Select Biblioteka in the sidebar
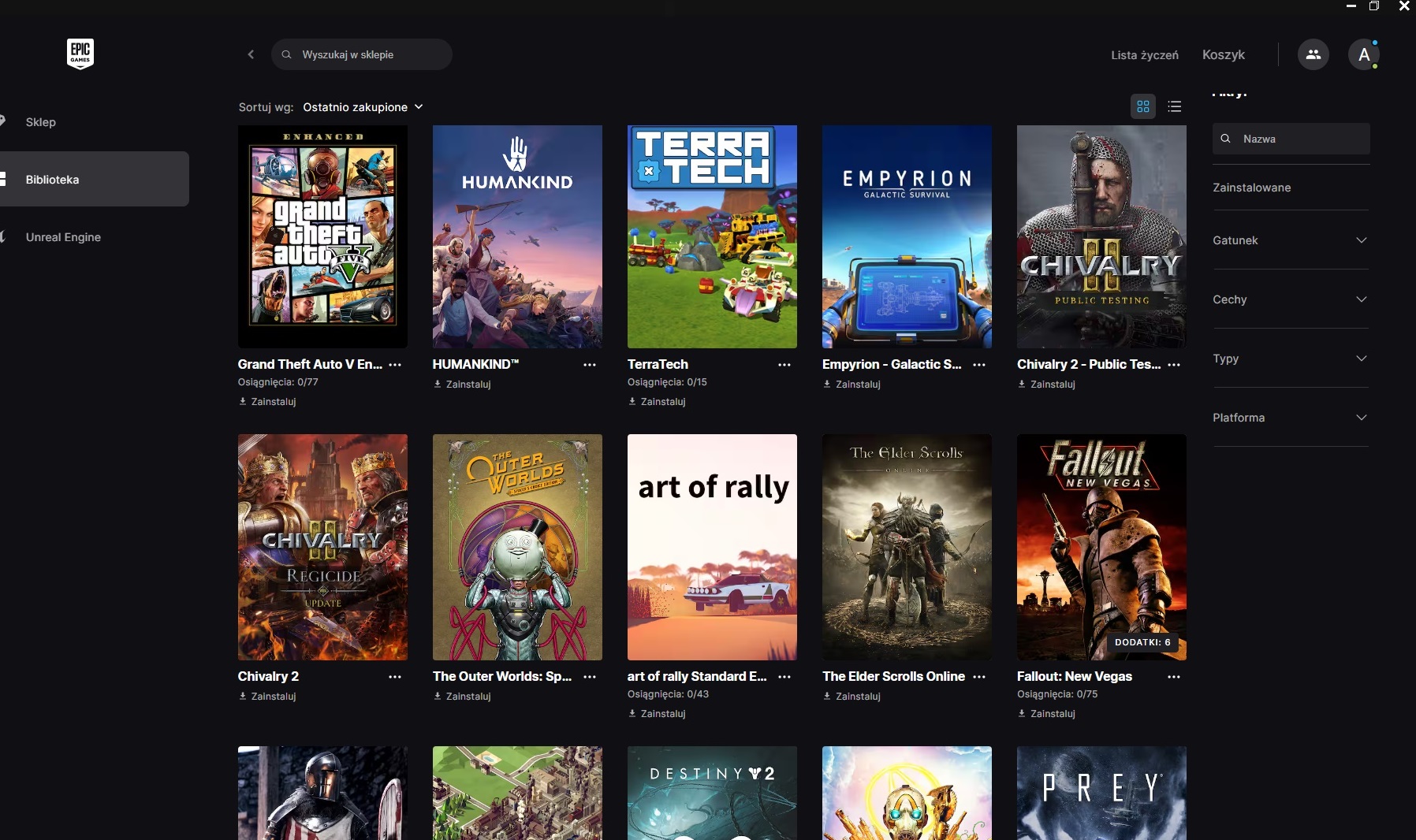Screen dimensions: 1416x840 pyautogui.click(x=93, y=179)
